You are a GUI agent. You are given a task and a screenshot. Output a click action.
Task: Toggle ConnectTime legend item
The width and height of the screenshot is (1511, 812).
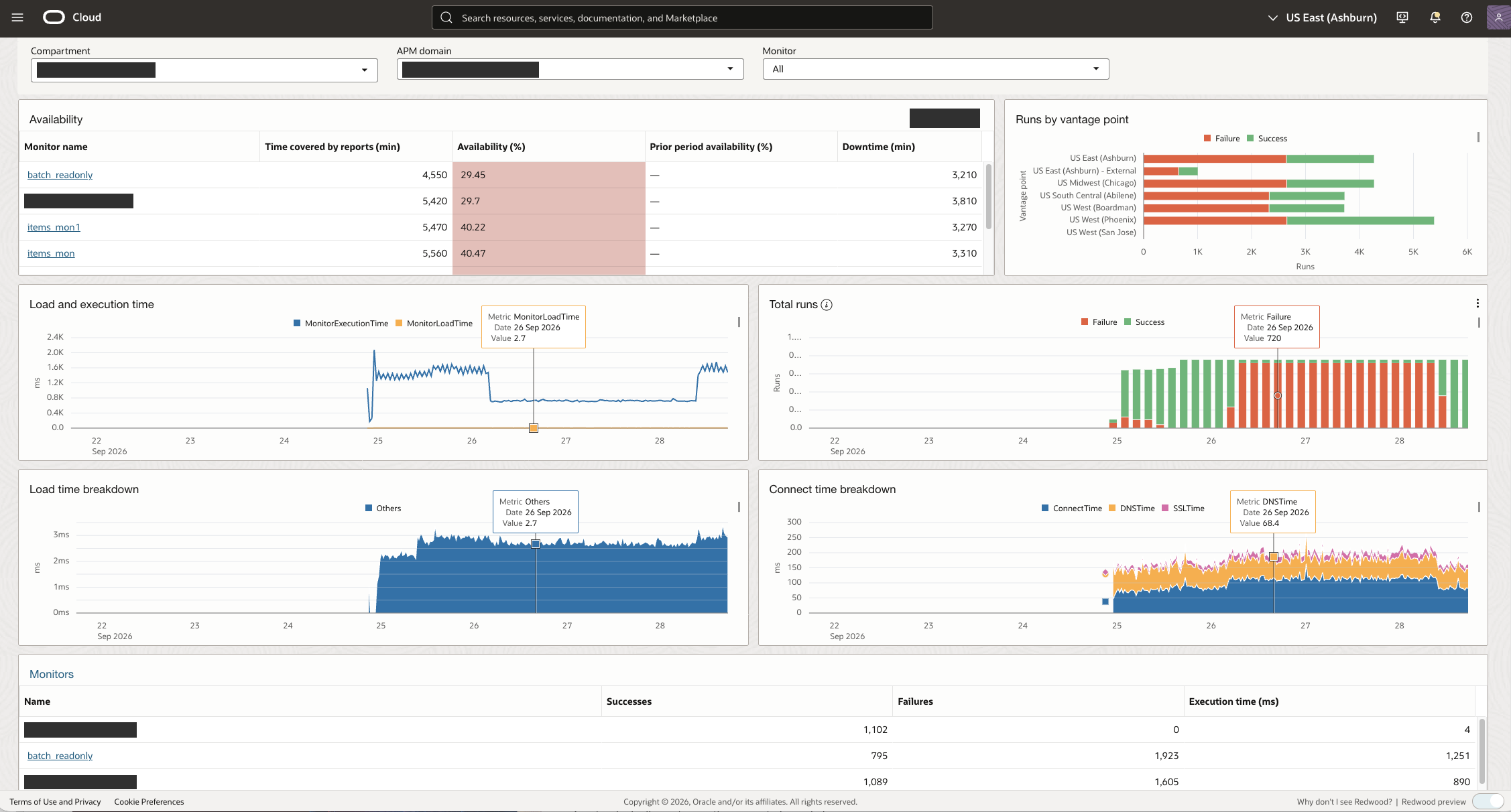click(x=1071, y=509)
